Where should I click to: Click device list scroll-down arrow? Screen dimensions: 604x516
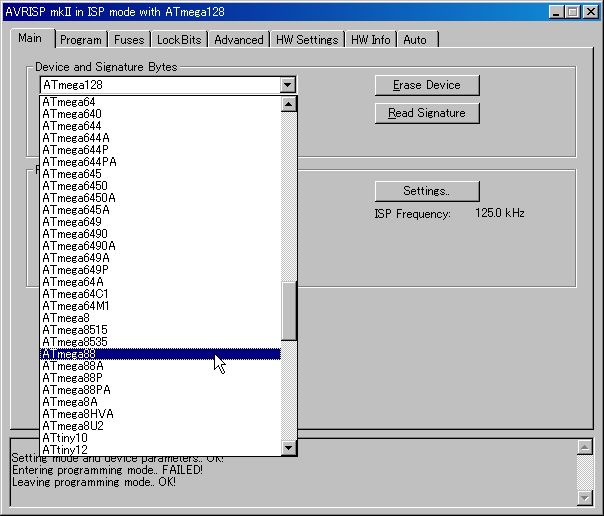pyautogui.click(x=289, y=447)
